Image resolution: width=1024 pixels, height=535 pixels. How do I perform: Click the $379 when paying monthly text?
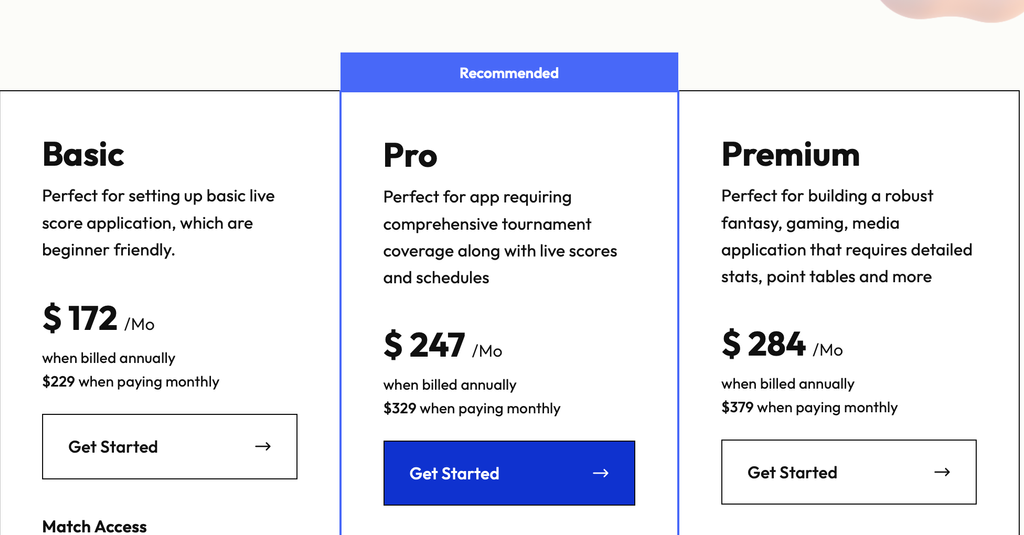(x=809, y=407)
